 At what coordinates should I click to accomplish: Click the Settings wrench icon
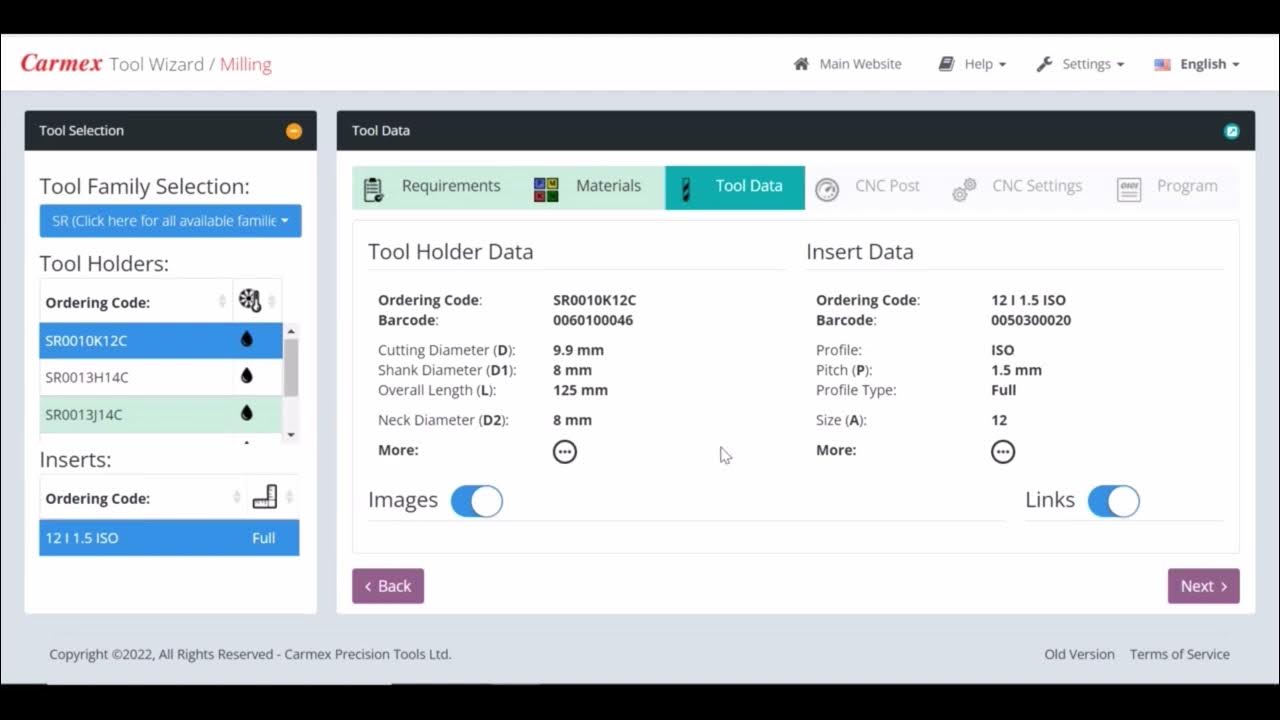pos(1044,64)
